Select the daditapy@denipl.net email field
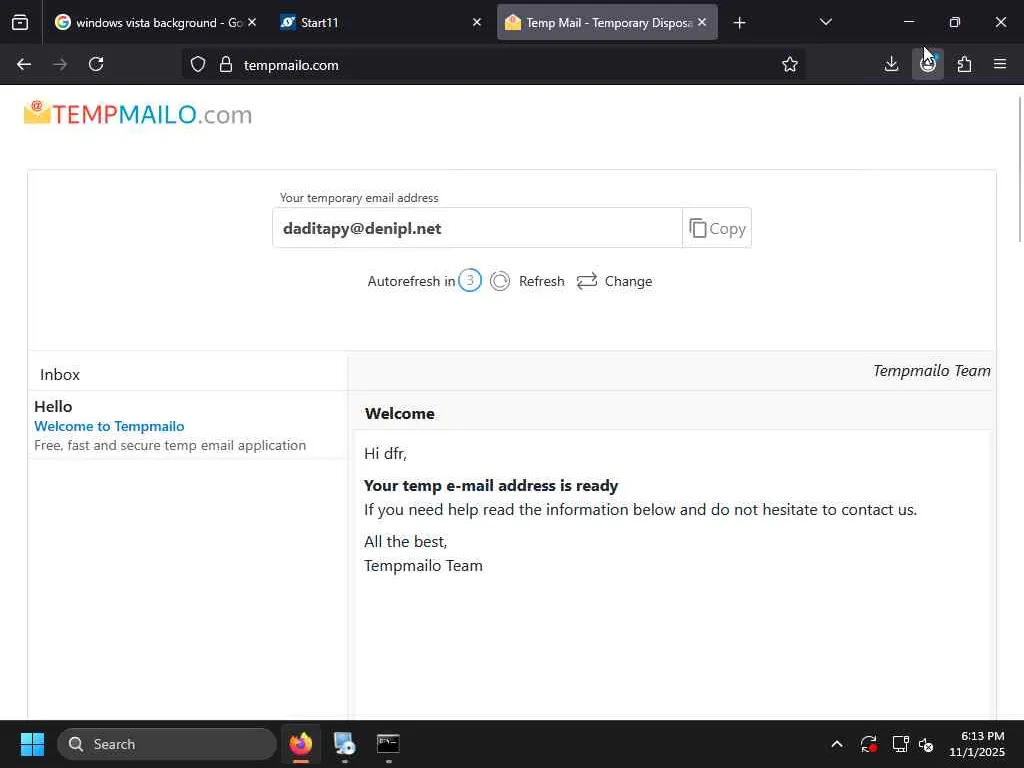 (477, 228)
